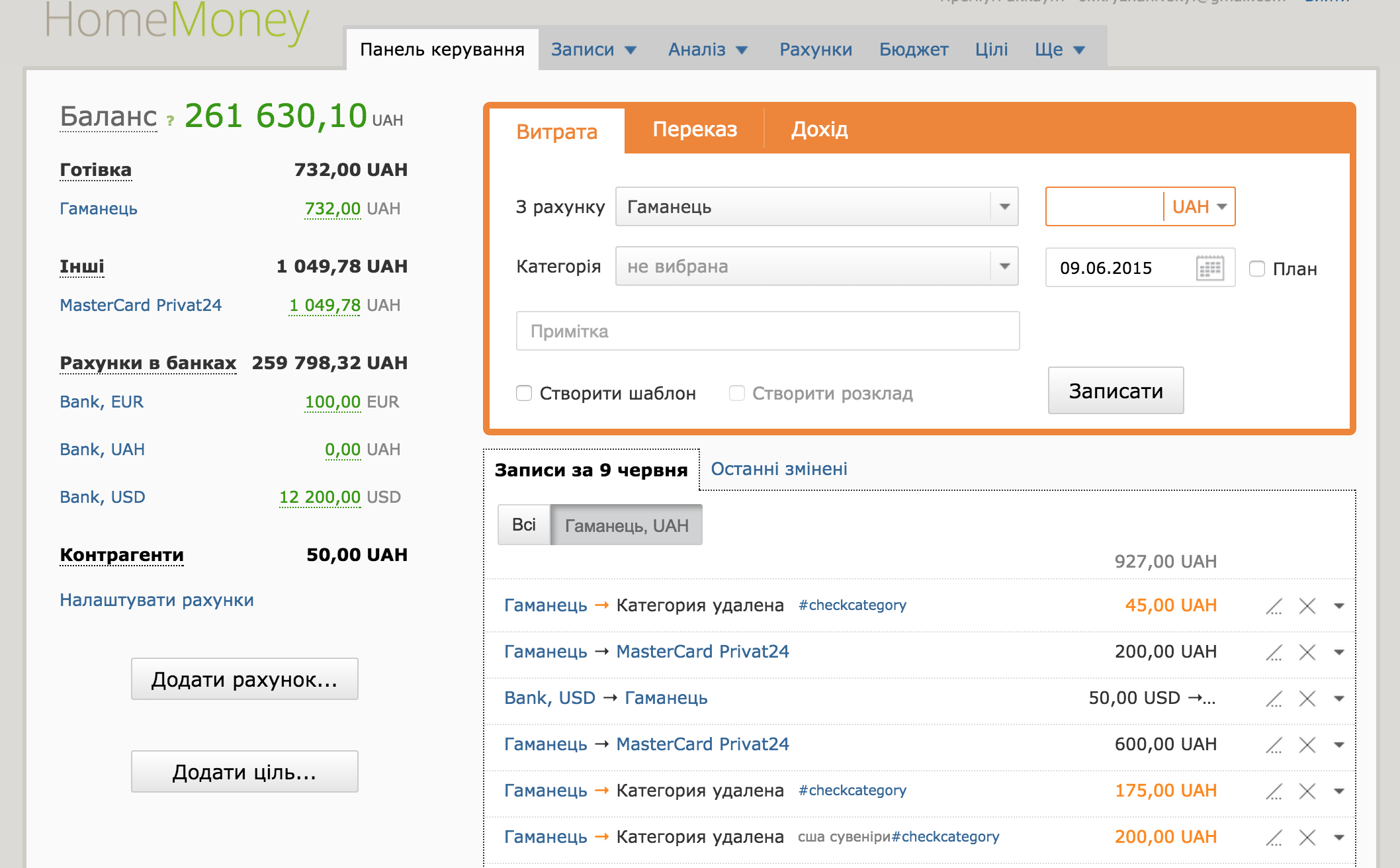The height and width of the screenshot is (868, 1400).
Task: Expand options for 200,00 UAH Privat24 transfer
Action: click(1338, 652)
